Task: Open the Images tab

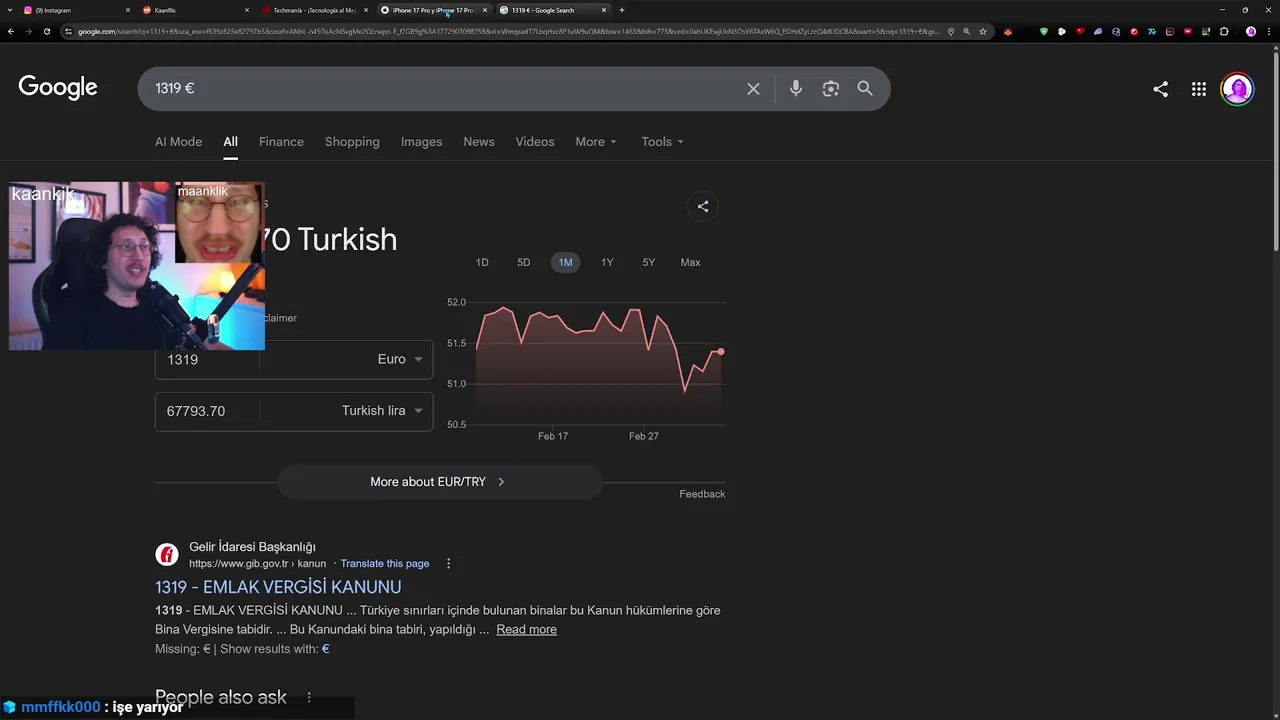Action: coord(421,142)
